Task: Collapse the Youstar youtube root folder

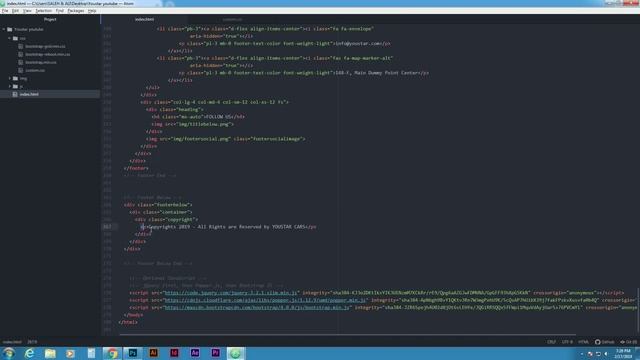Action: tap(4, 29)
